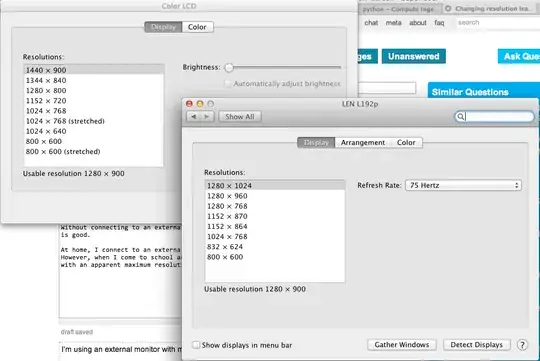Click the magnifier icon in preferences search
The image size is (540, 361).
pos(460,116)
